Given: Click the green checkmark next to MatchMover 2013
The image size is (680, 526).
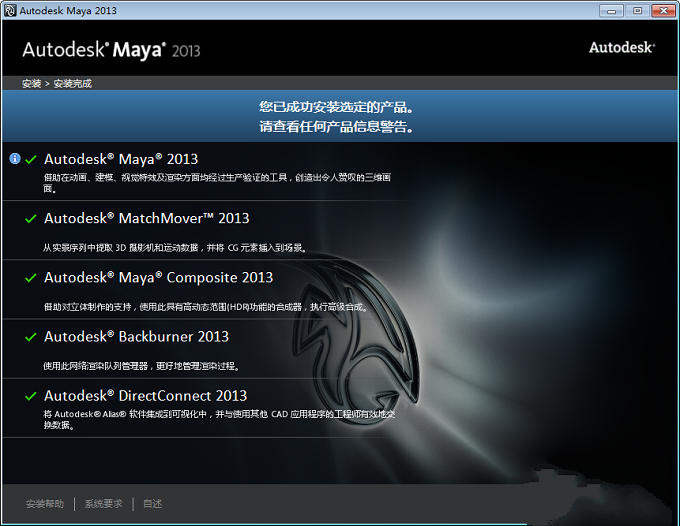Looking at the screenshot, I should 31,219.
